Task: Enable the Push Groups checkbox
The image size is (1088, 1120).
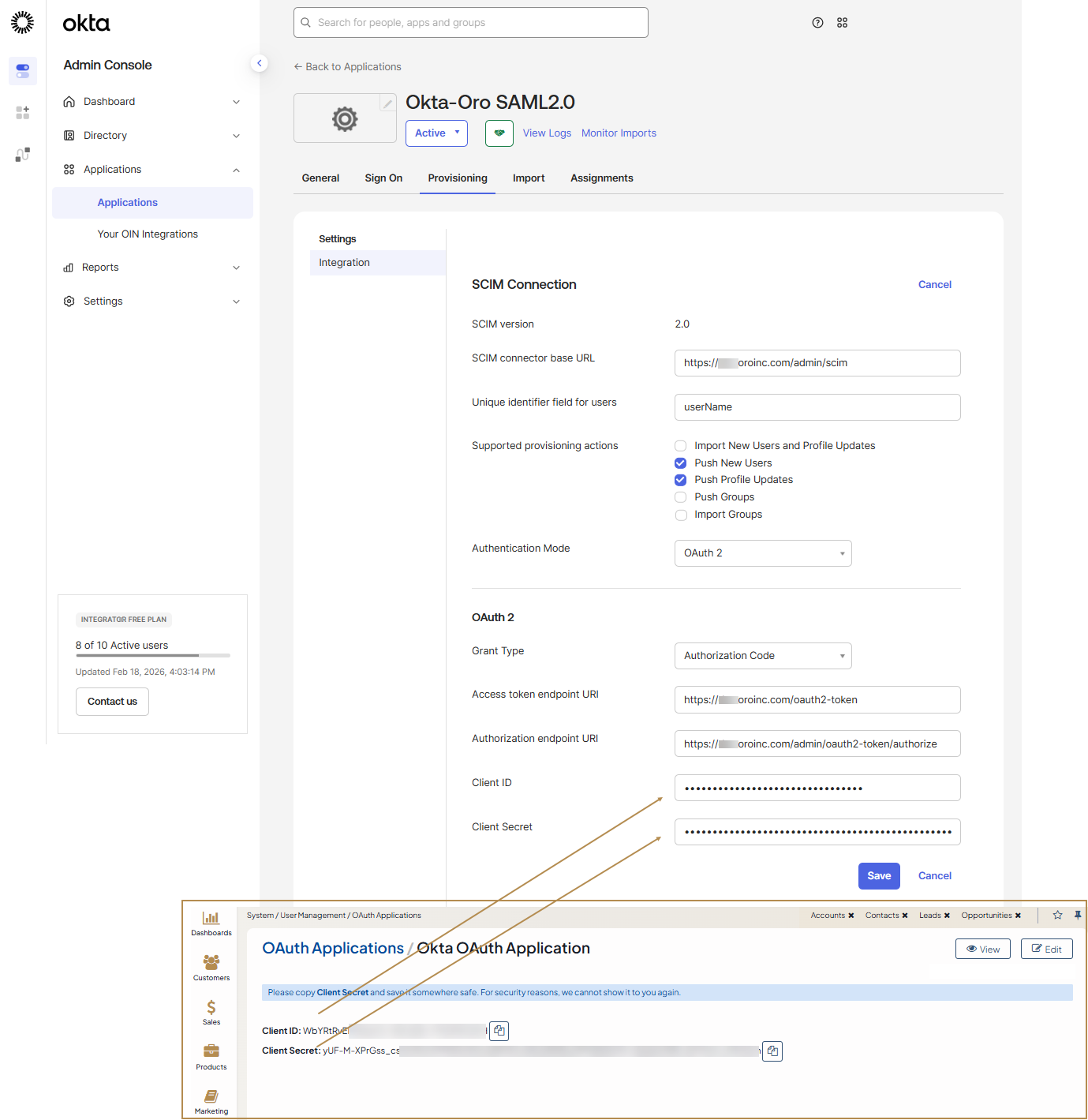Action: [x=681, y=497]
